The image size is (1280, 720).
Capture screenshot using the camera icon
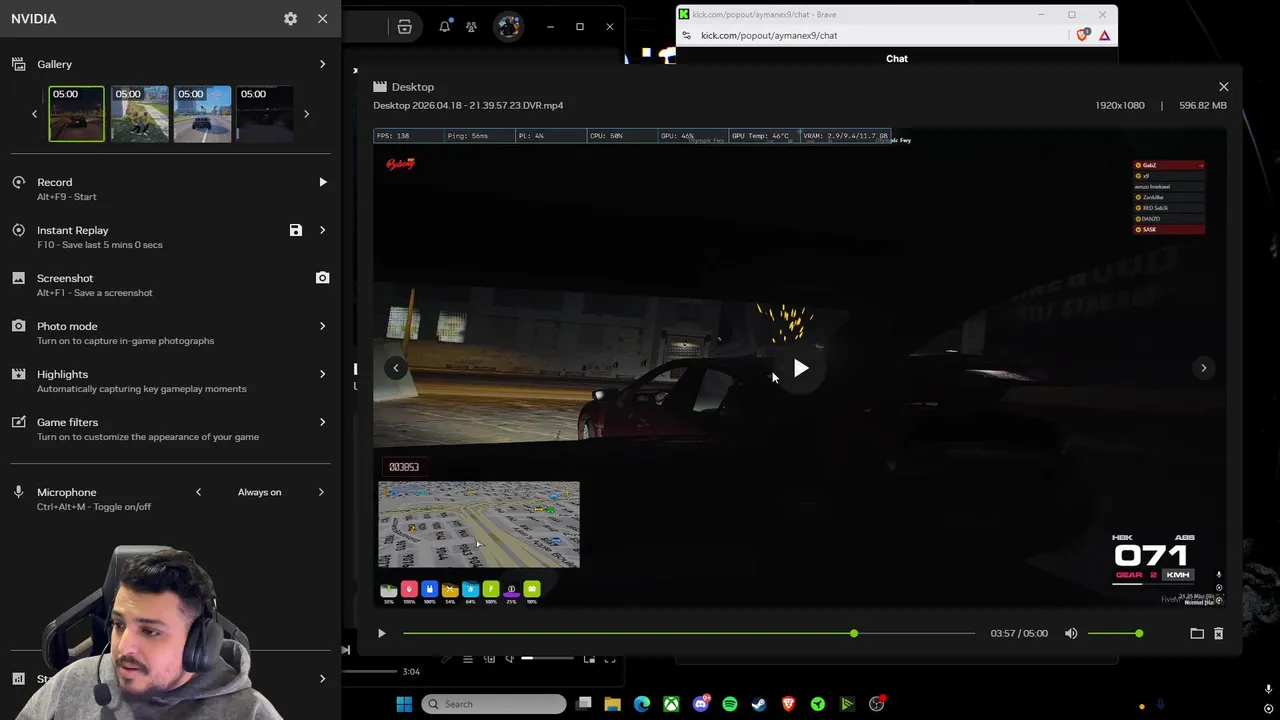coord(322,278)
